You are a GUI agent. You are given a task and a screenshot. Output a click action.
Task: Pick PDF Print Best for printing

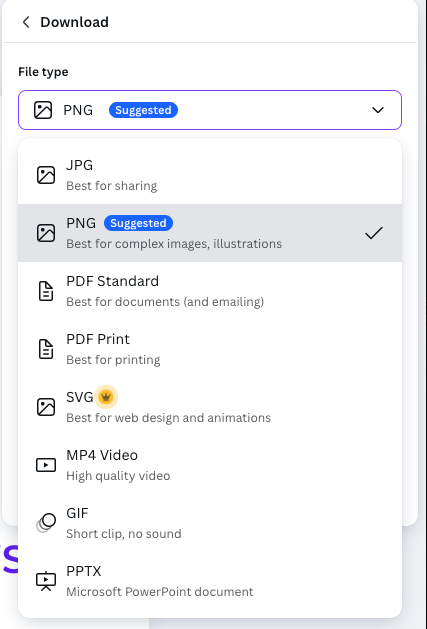pos(210,349)
